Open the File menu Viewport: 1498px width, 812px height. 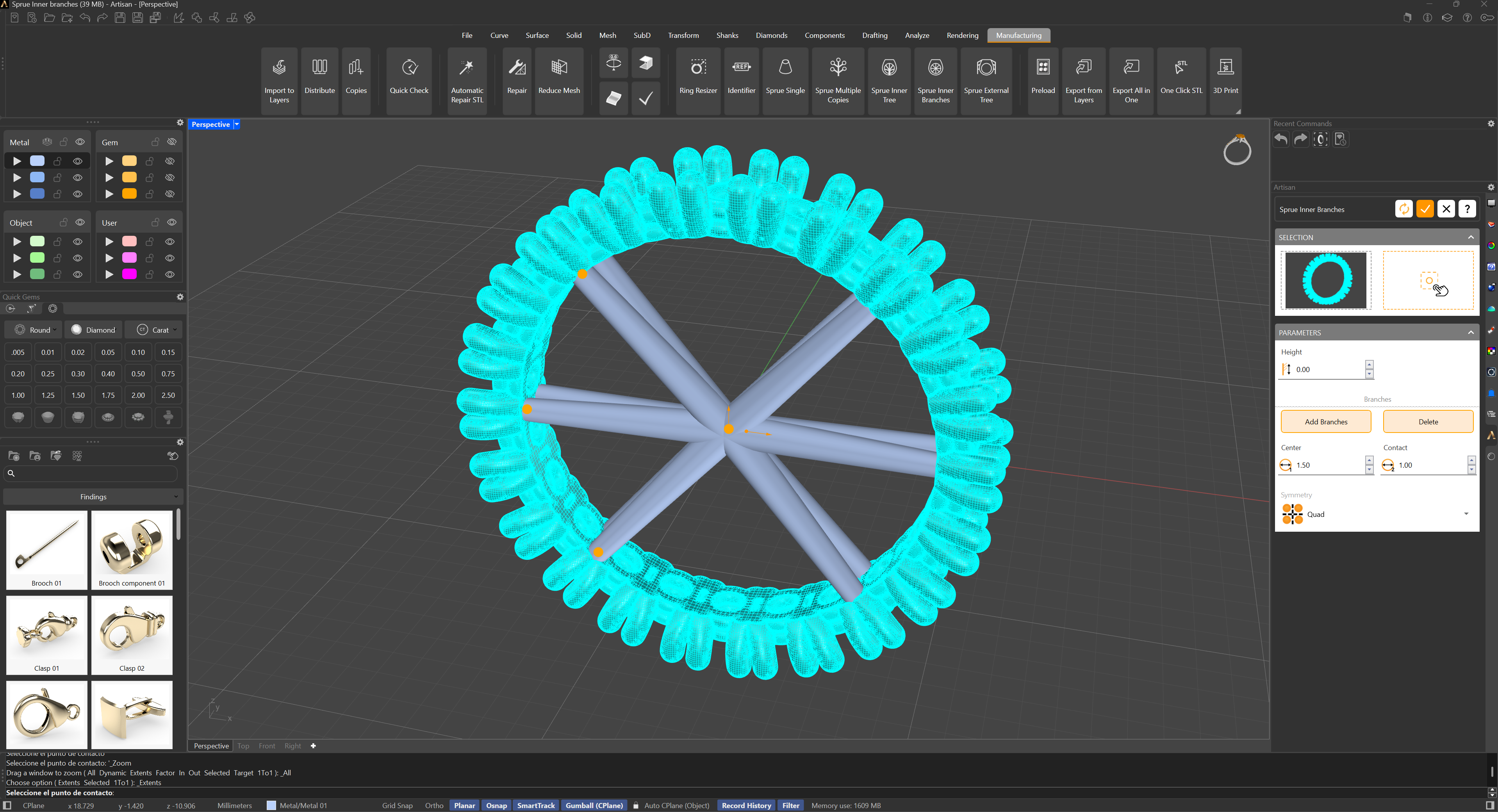(467, 36)
